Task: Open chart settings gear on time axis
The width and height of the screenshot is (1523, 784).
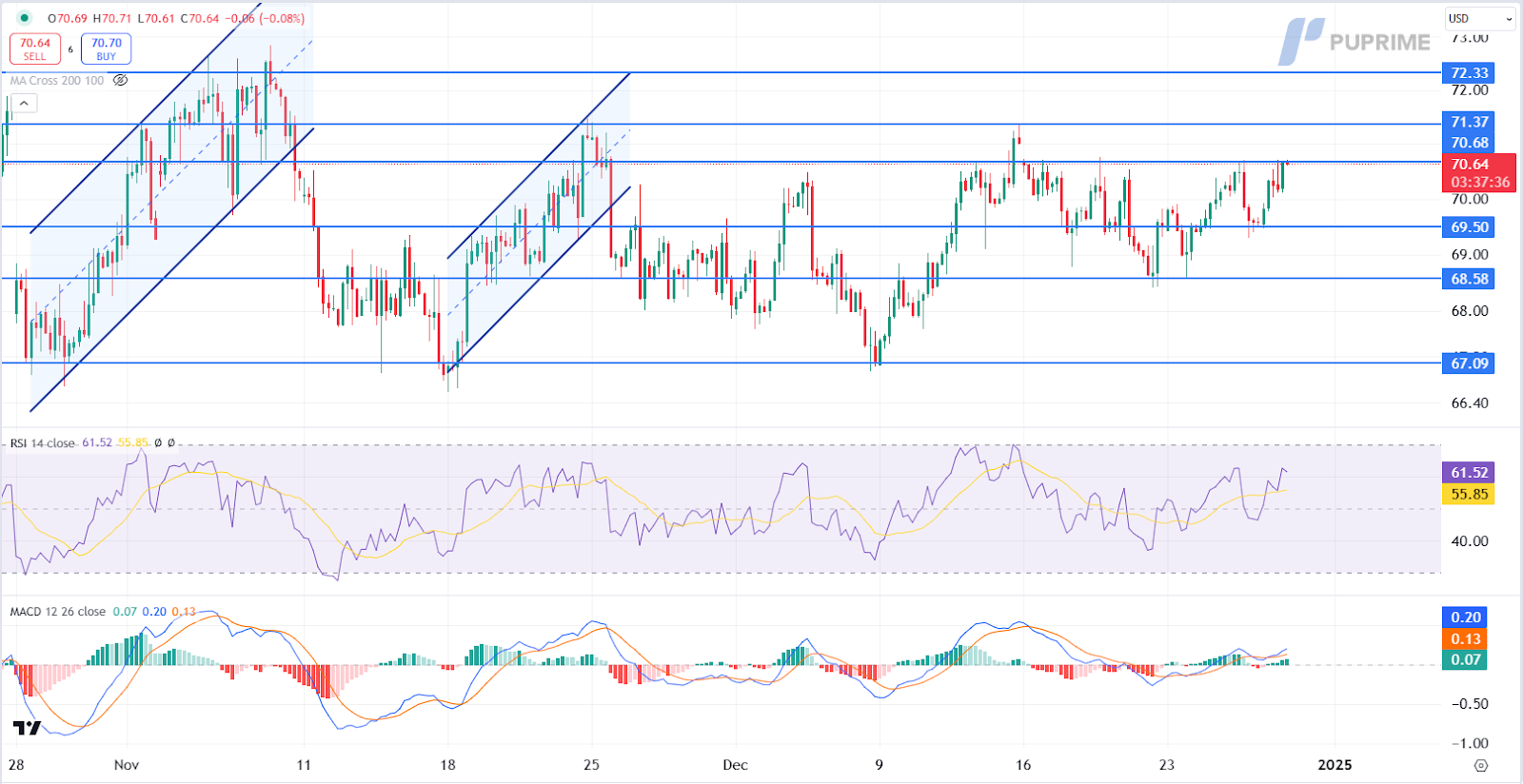Action: pyautogui.click(x=1480, y=765)
